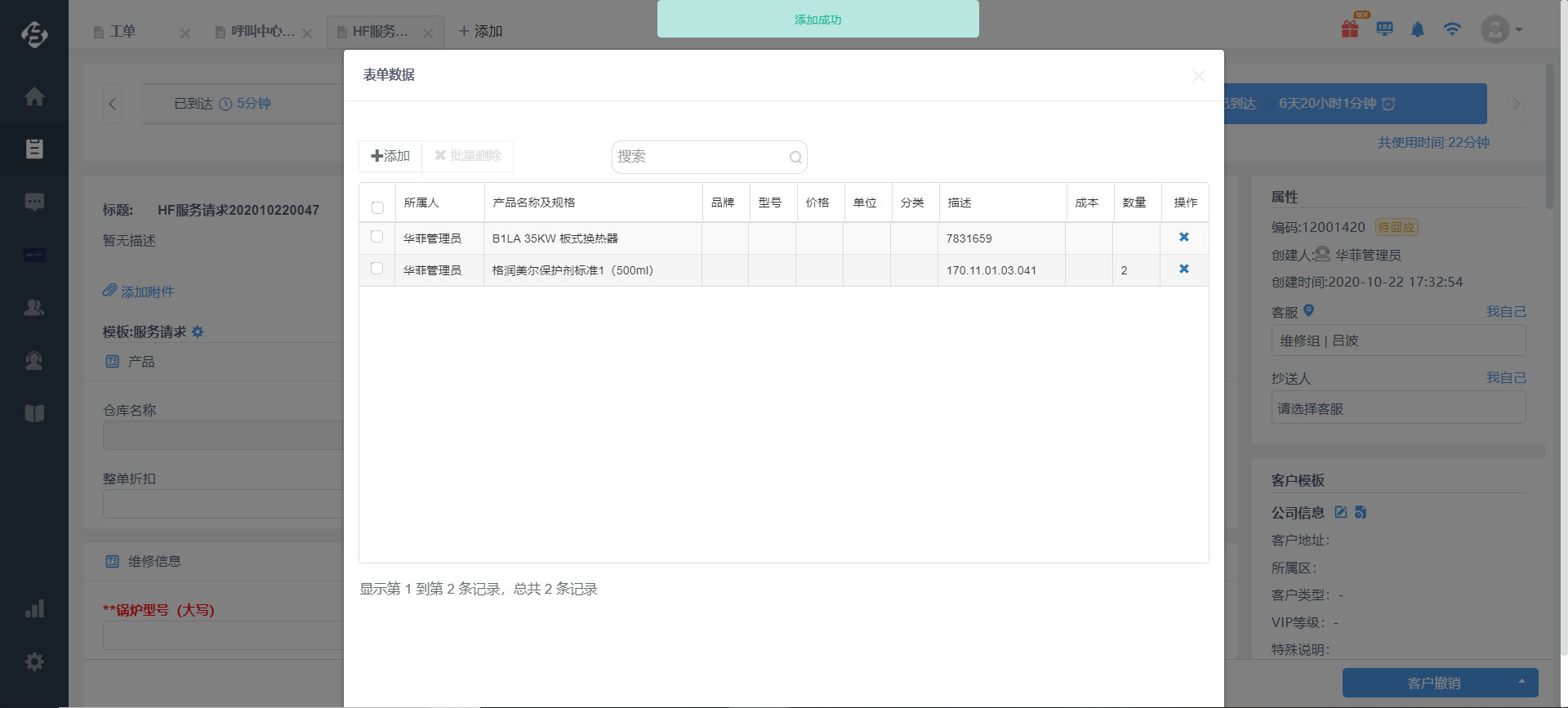Click the 搜索 search field
This screenshot has height=708, width=1568.
pos(701,157)
